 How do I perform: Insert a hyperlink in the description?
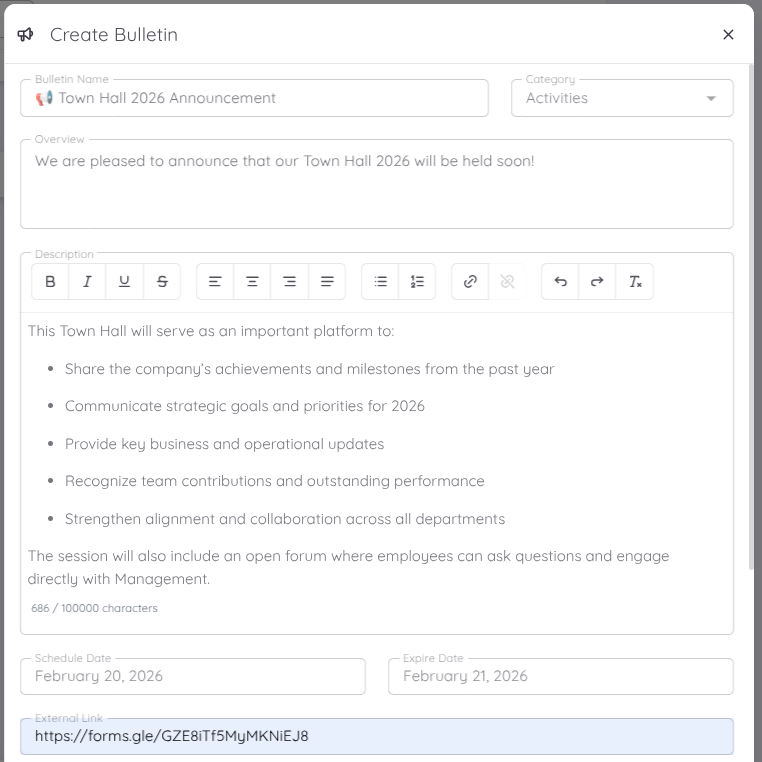click(x=470, y=282)
